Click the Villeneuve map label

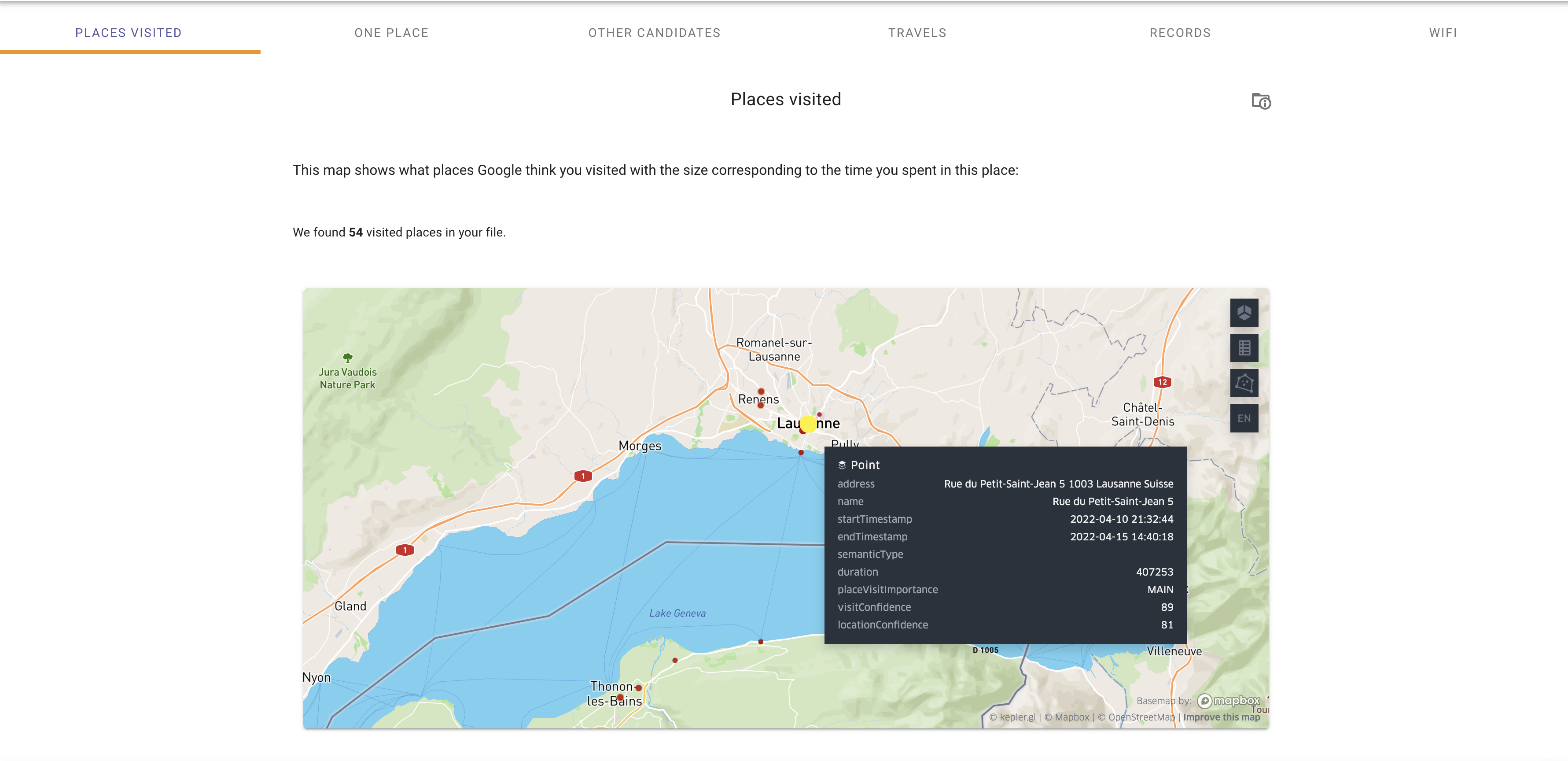pyautogui.click(x=1174, y=651)
